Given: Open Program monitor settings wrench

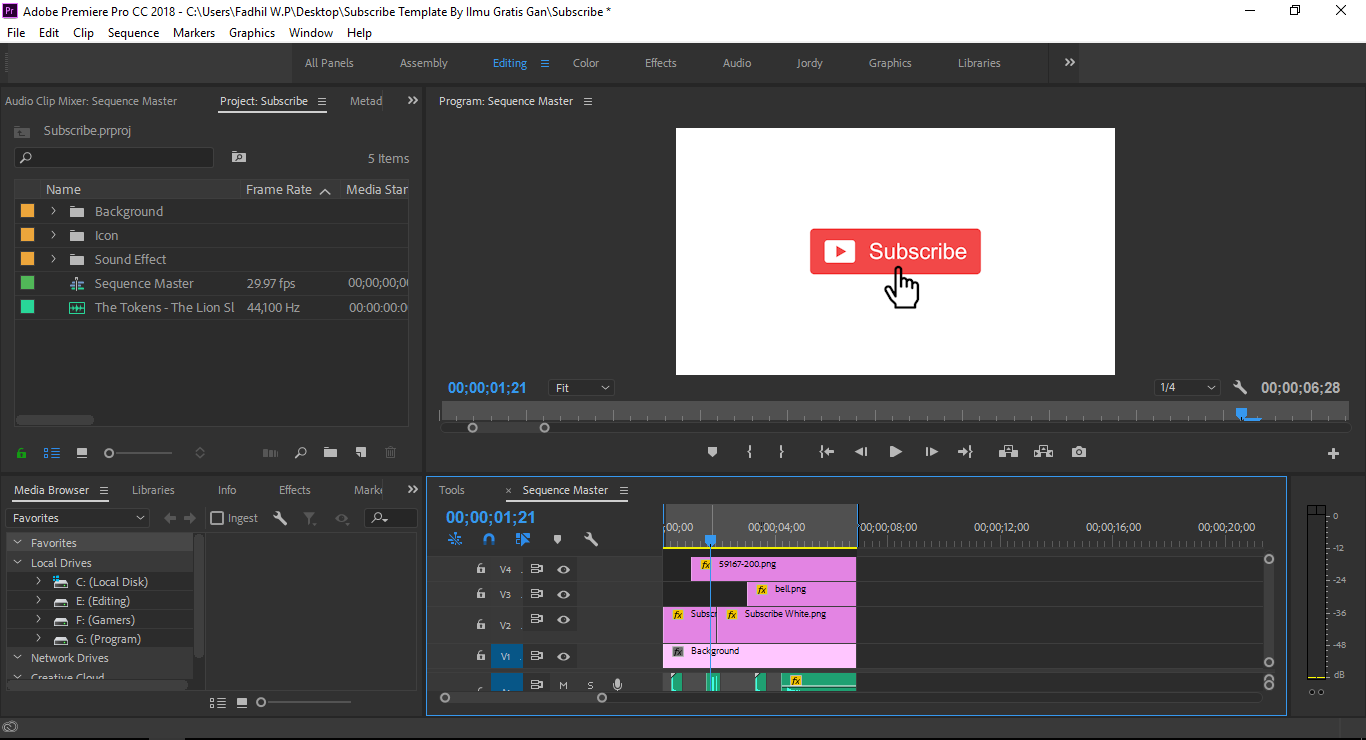Looking at the screenshot, I should click(x=1240, y=388).
